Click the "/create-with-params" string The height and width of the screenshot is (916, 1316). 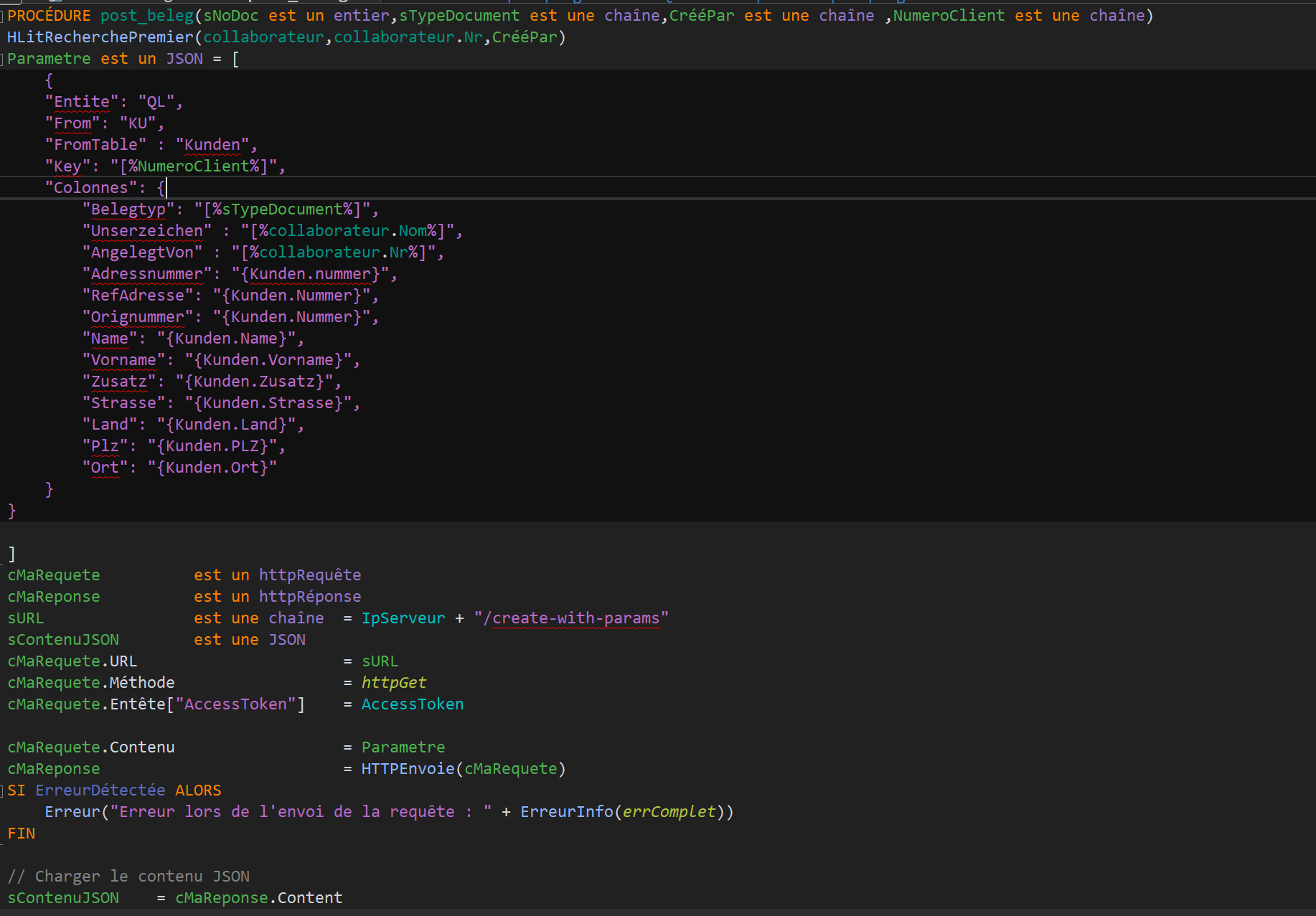click(571, 618)
